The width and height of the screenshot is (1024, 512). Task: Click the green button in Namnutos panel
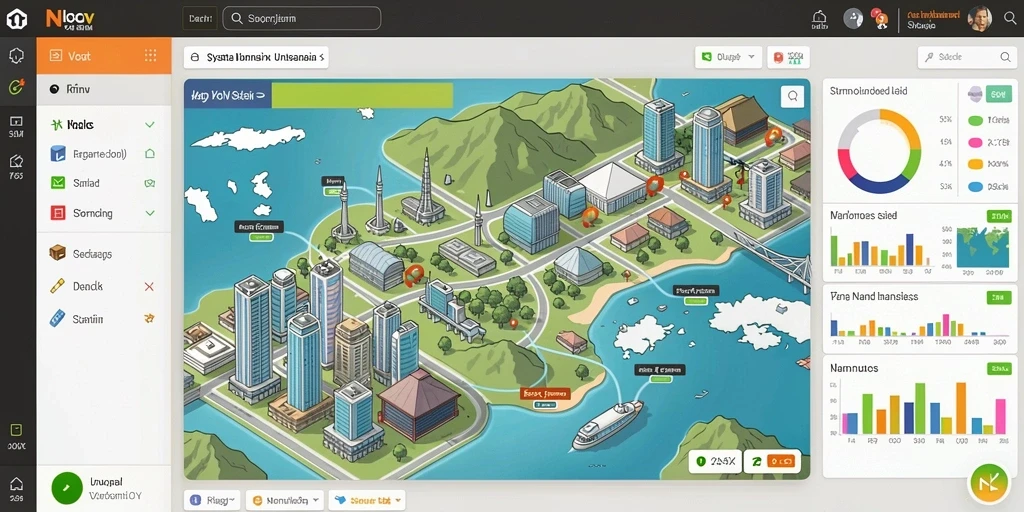click(999, 368)
